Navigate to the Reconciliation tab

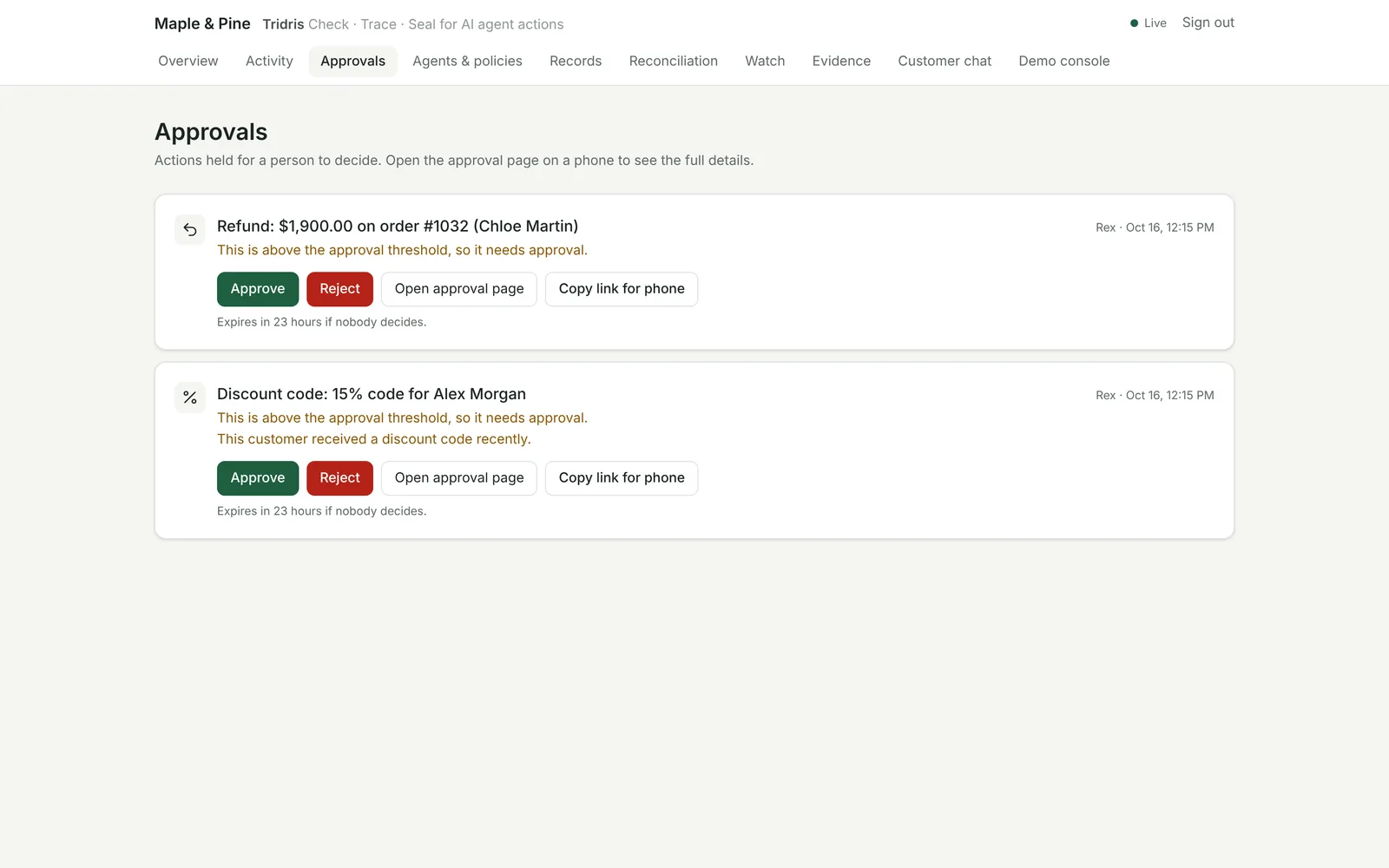tap(674, 61)
